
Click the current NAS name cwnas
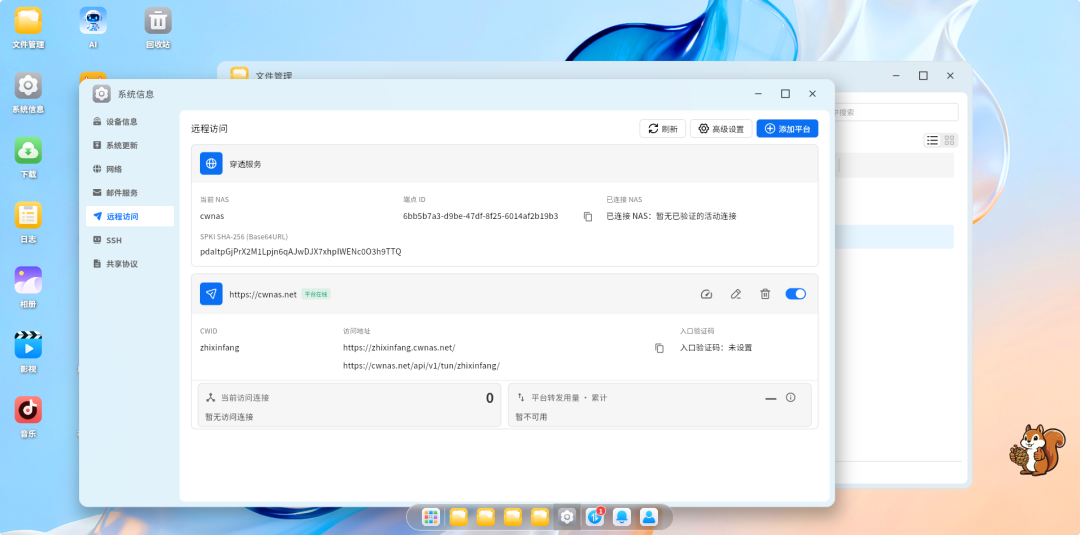212,216
